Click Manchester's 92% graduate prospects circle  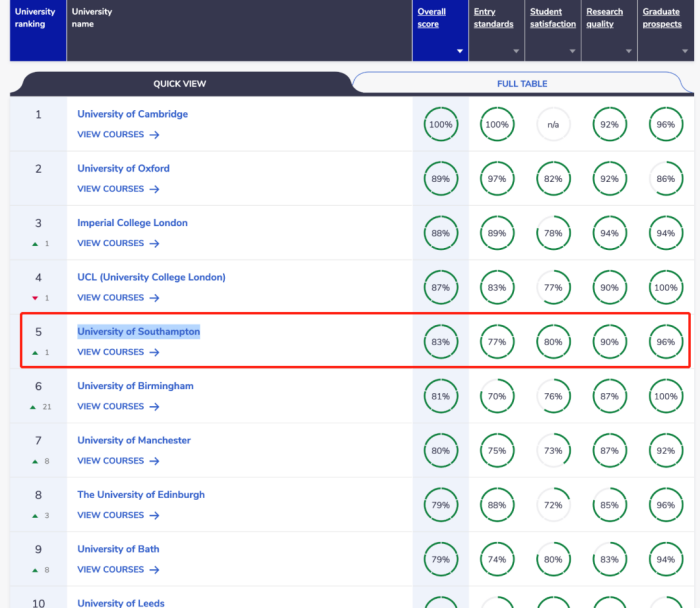[x=666, y=450]
